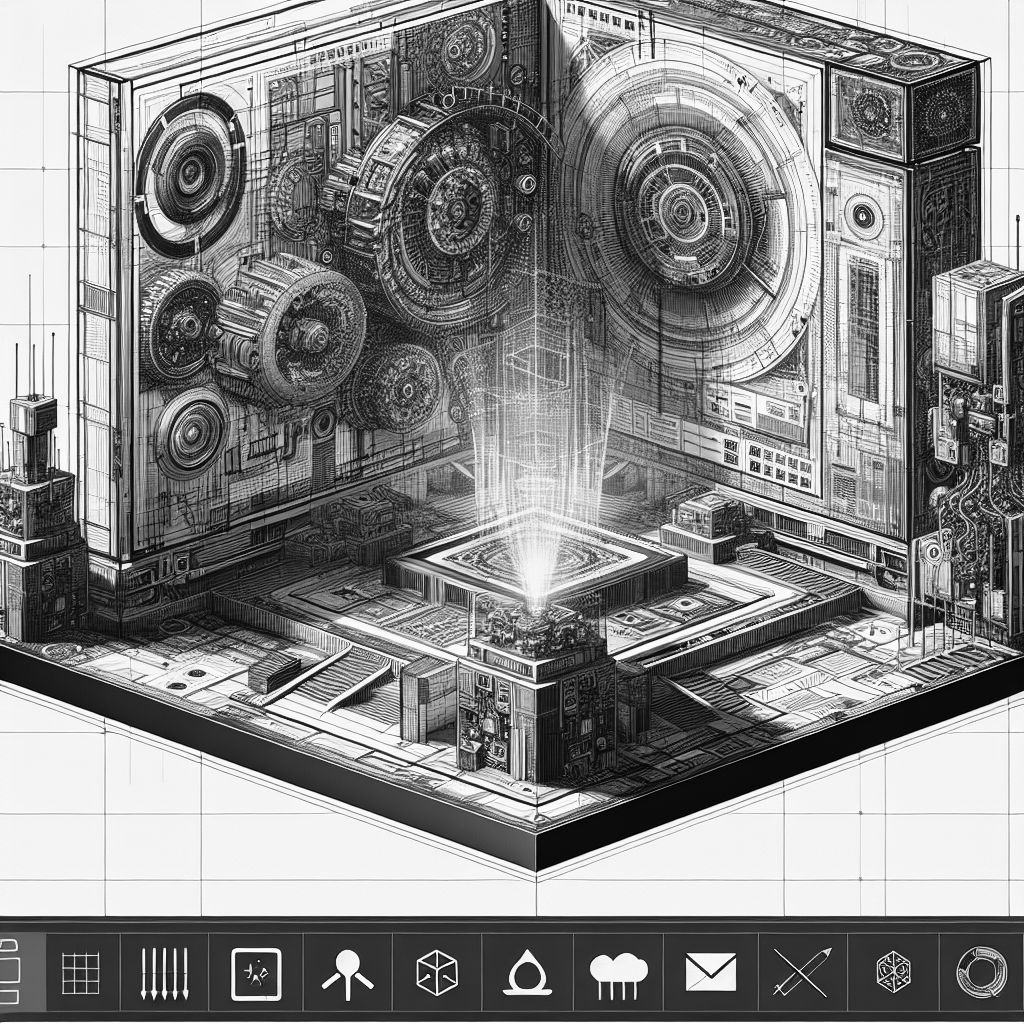Screen dimensions: 1024x1024
Task: Click the ringed circular speaker at top-left wall
Action: 190,172
